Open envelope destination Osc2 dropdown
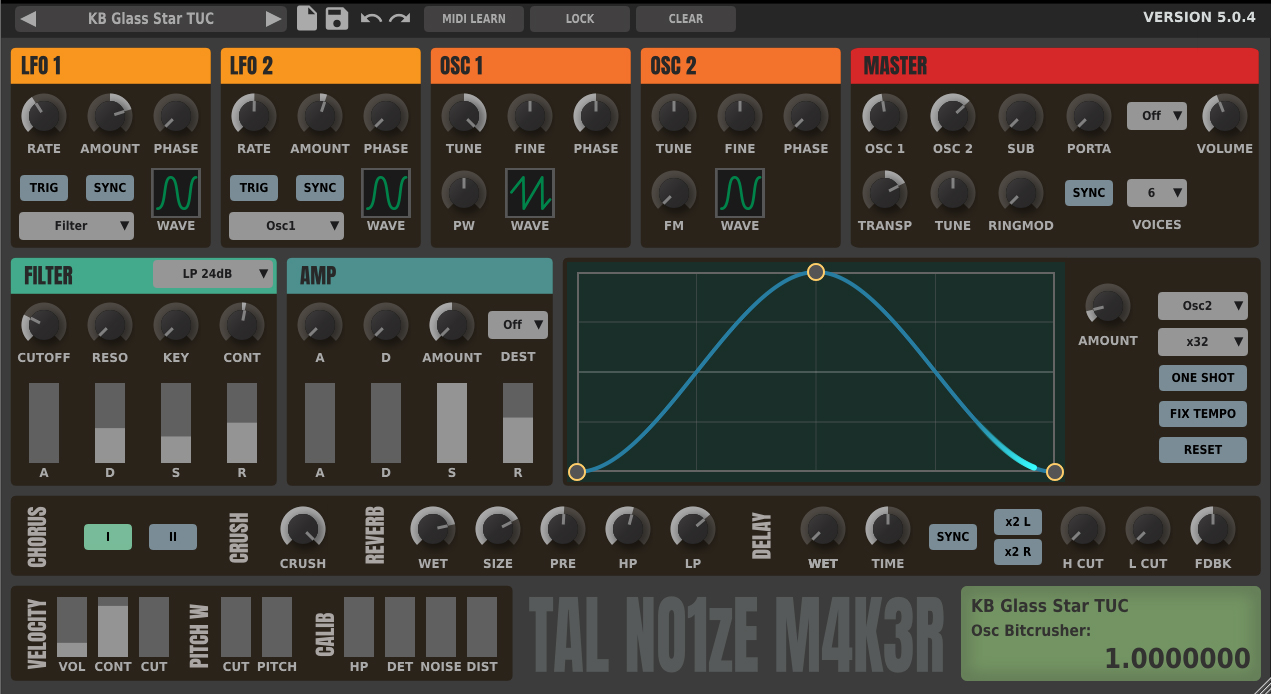 coord(1203,306)
